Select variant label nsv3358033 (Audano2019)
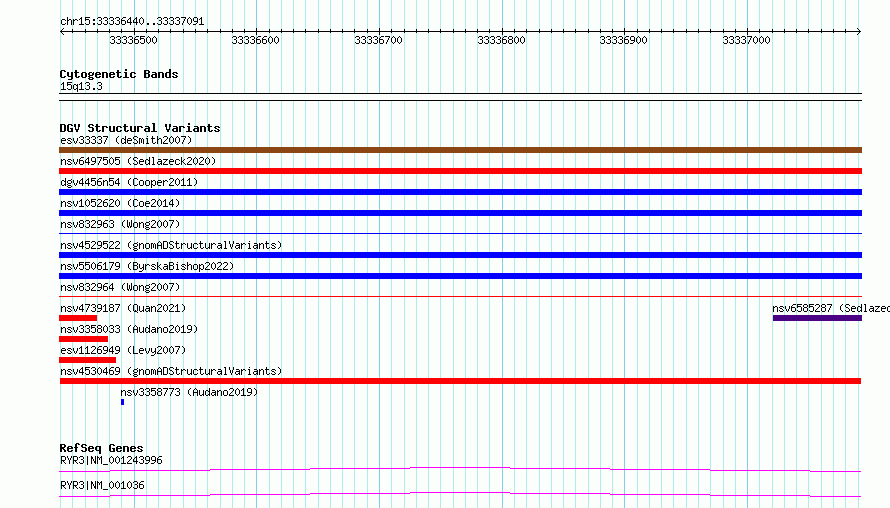890x508 pixels. 129,329
